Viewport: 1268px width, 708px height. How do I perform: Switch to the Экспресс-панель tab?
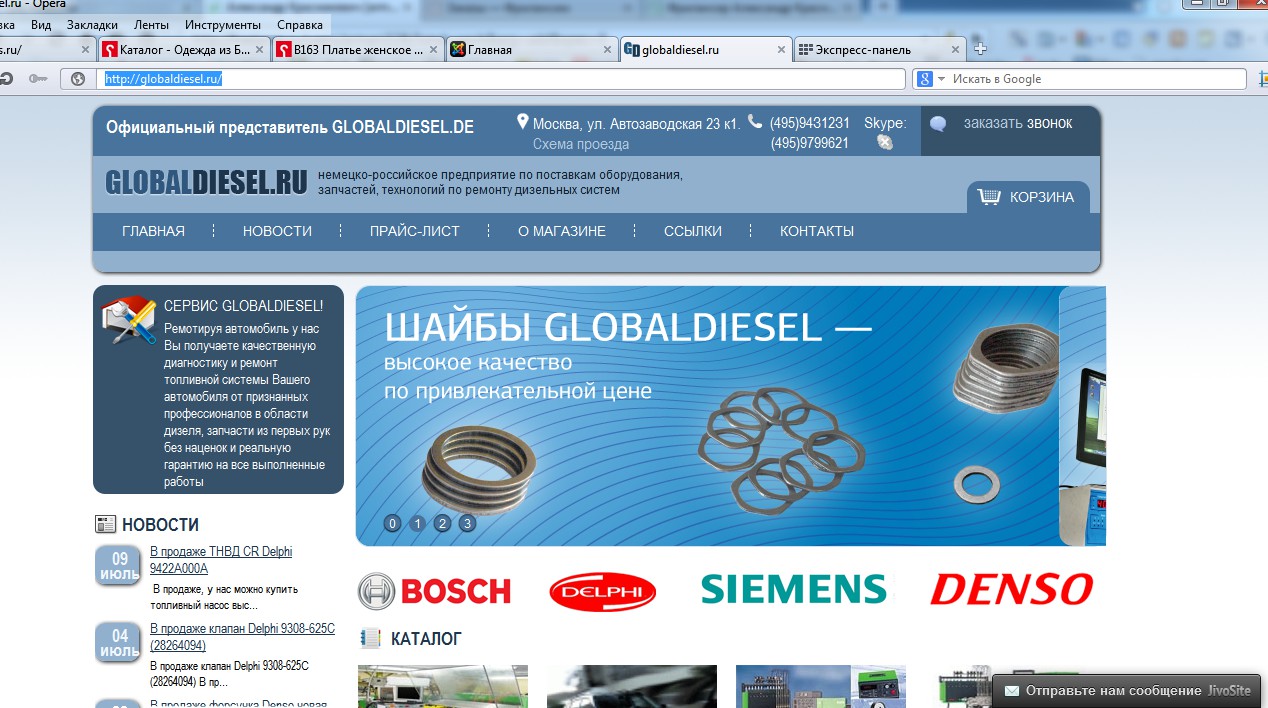coord(880,49)
